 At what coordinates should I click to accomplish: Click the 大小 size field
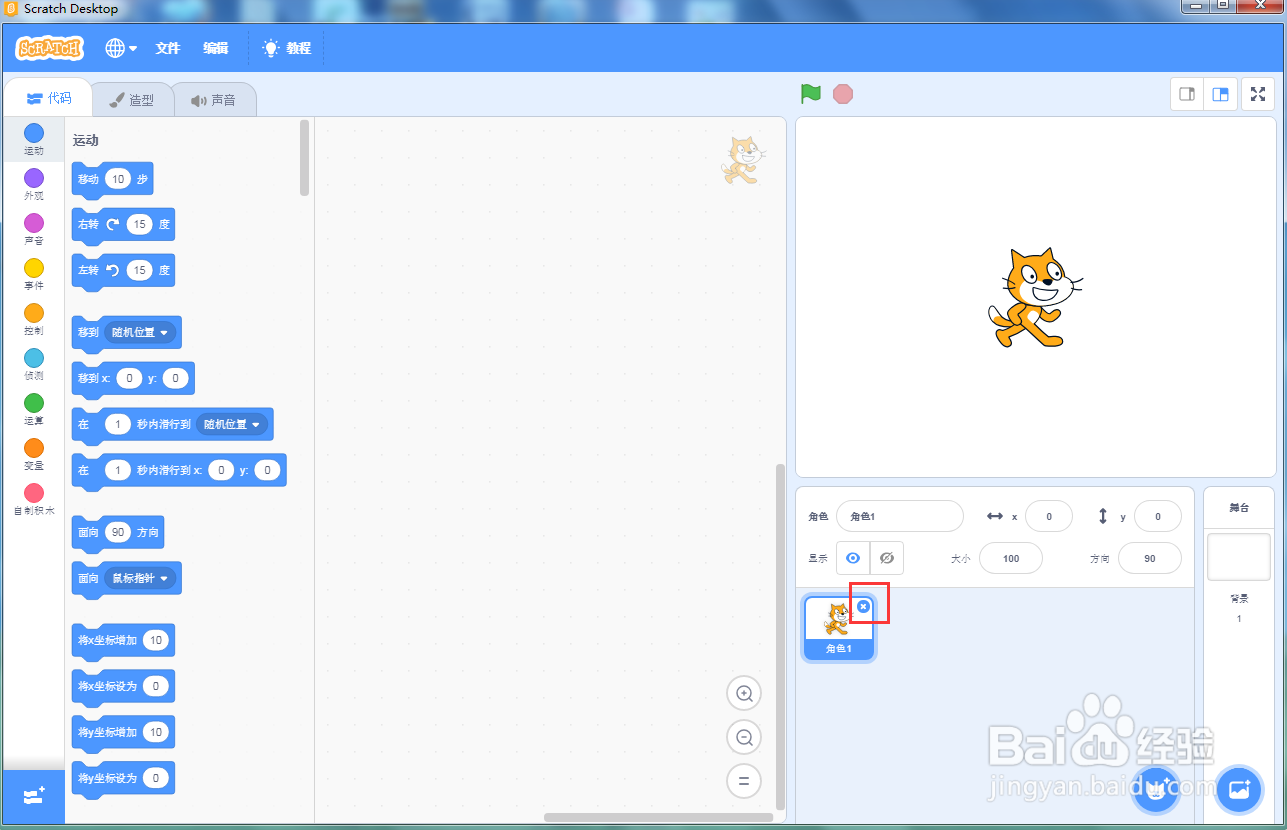tap(1011, 558)
